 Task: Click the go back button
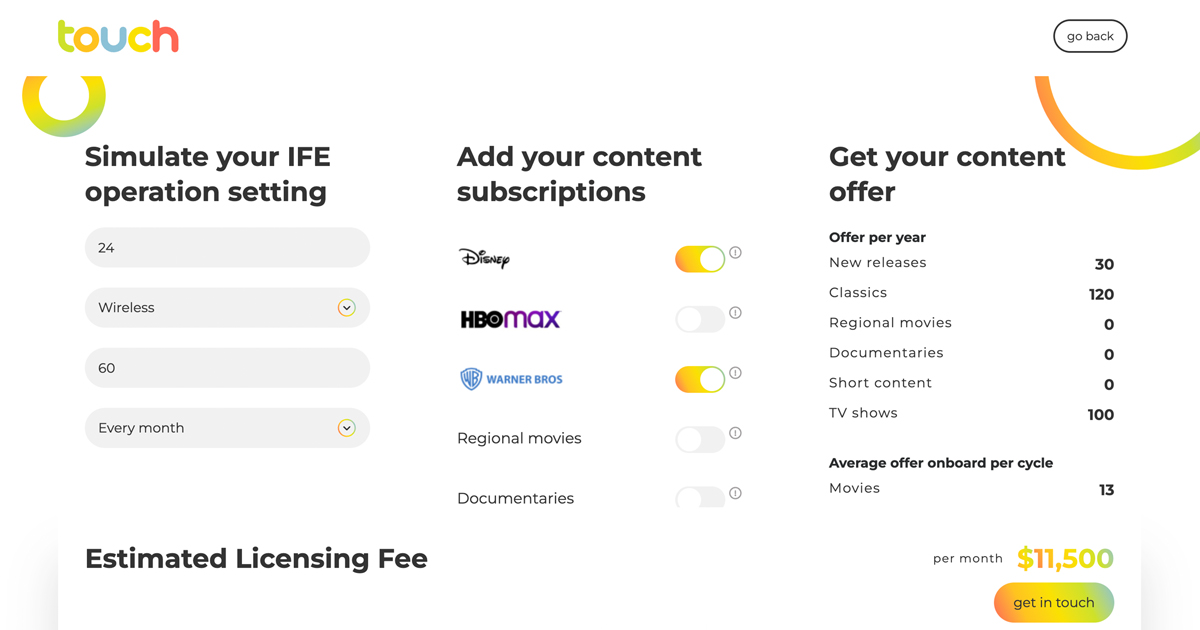click(1090, 36)
